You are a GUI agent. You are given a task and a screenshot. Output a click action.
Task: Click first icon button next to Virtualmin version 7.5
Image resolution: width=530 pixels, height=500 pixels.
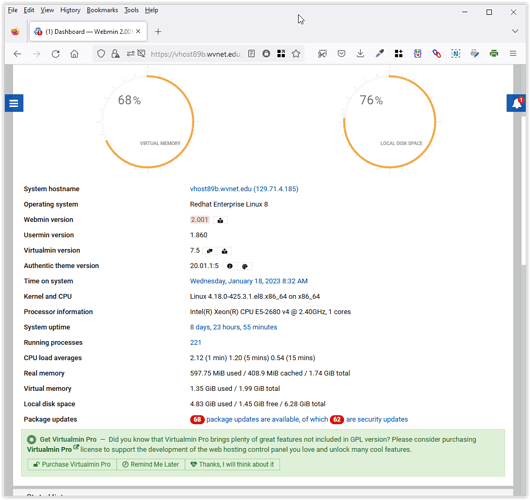210,251
